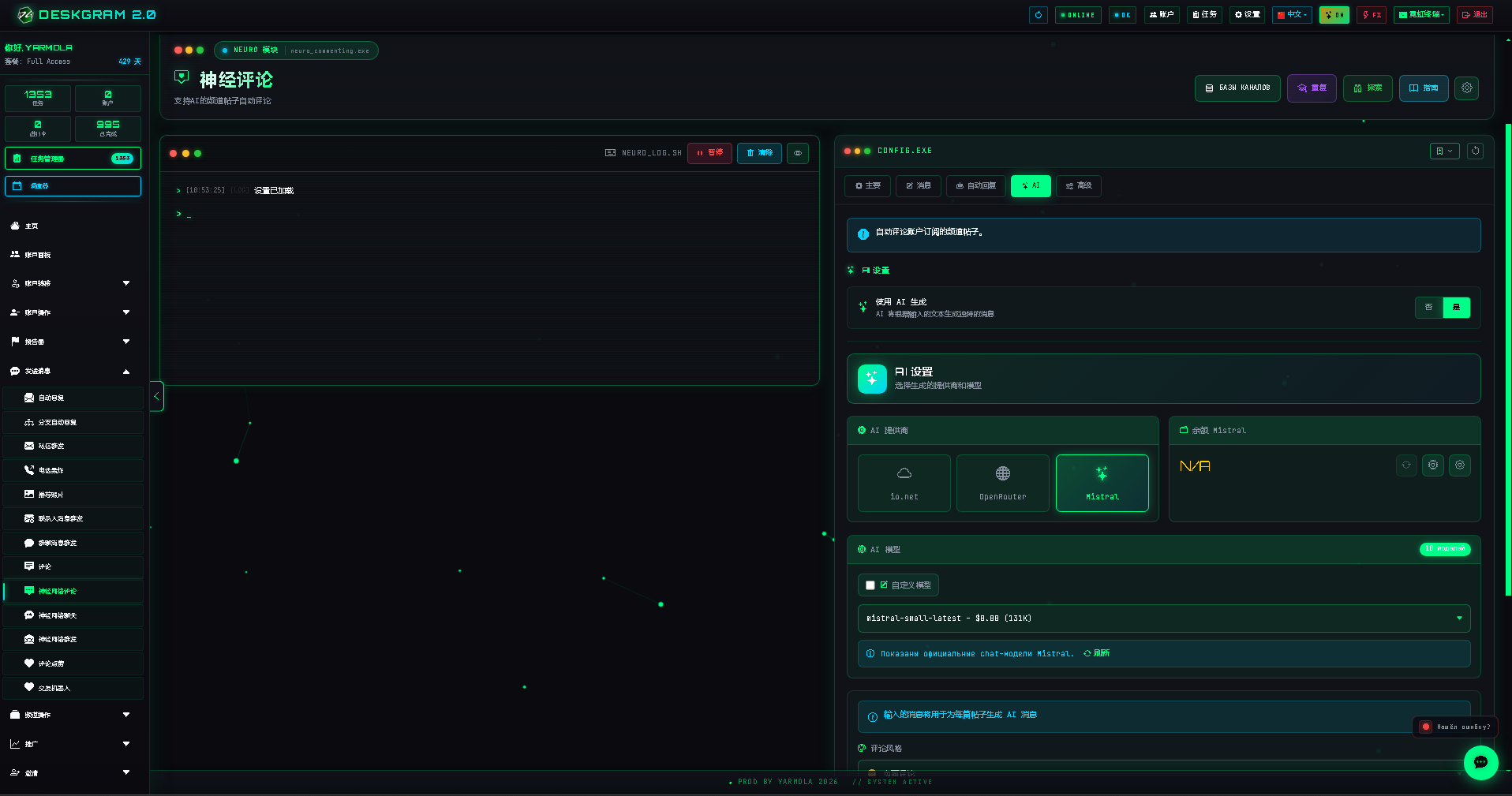
Task: Select the Mistral AI provider
Action: coord(1102,483)
